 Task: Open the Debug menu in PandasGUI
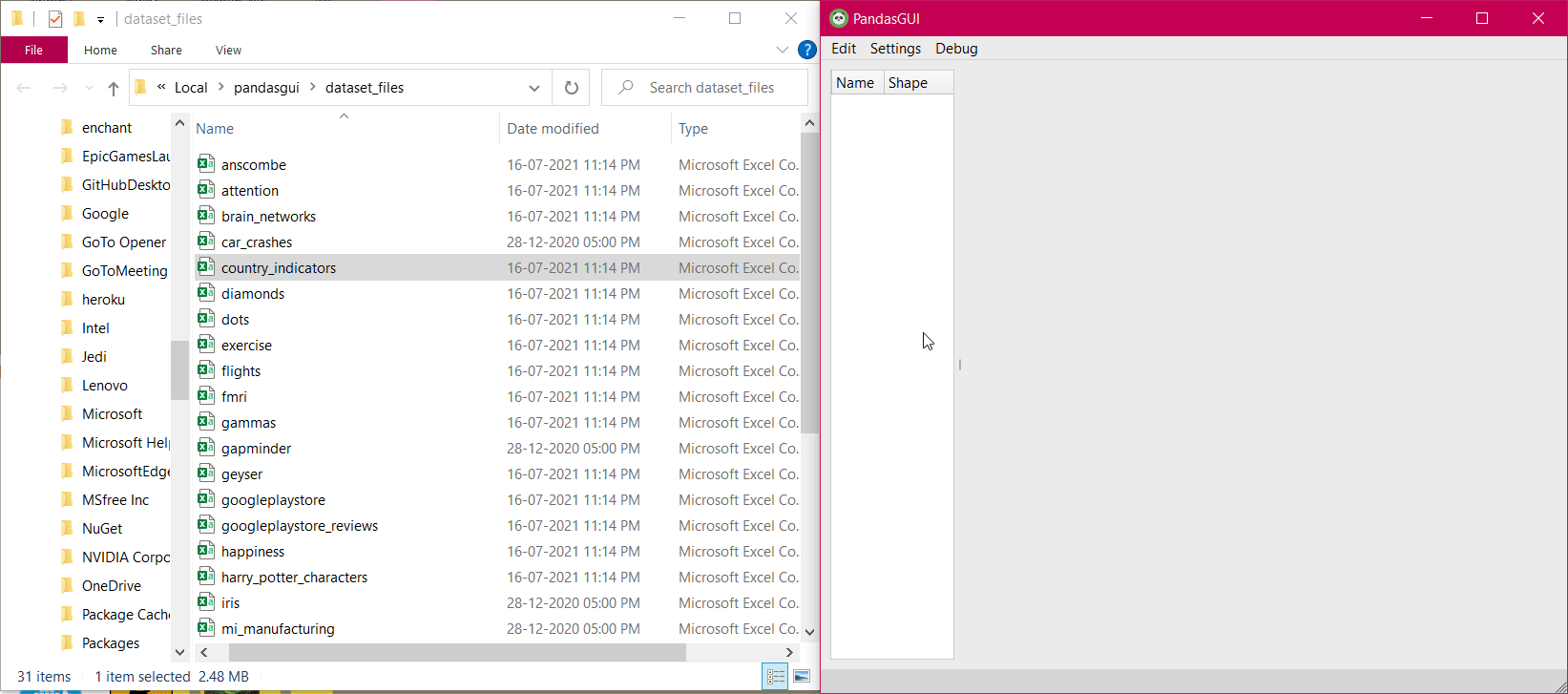click(956, 49)
